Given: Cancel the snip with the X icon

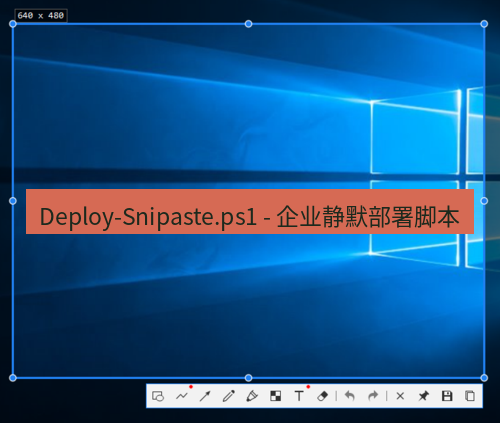Looking at the screenshot, I should [400, 396].
